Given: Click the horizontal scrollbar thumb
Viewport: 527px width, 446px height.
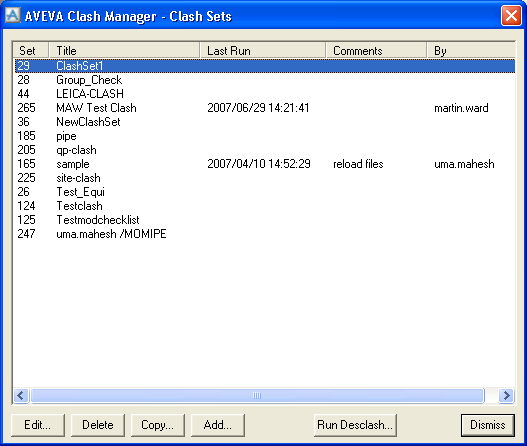Looking at the screenshot, I should (x=257, y=395).
